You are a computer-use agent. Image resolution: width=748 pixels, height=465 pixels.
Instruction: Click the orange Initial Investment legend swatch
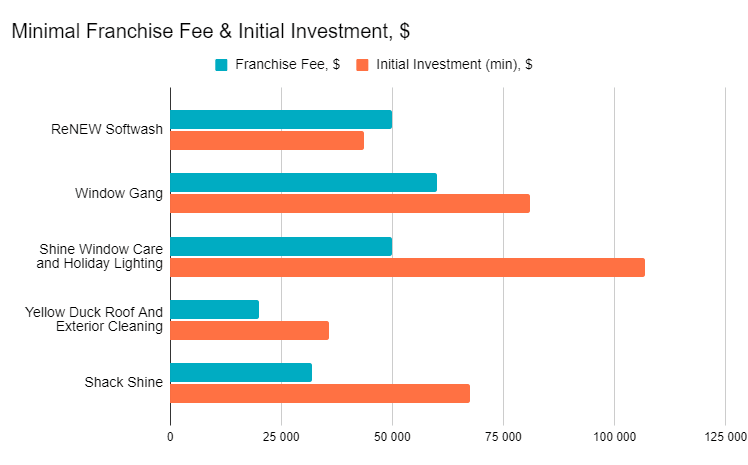coord(362,65)
